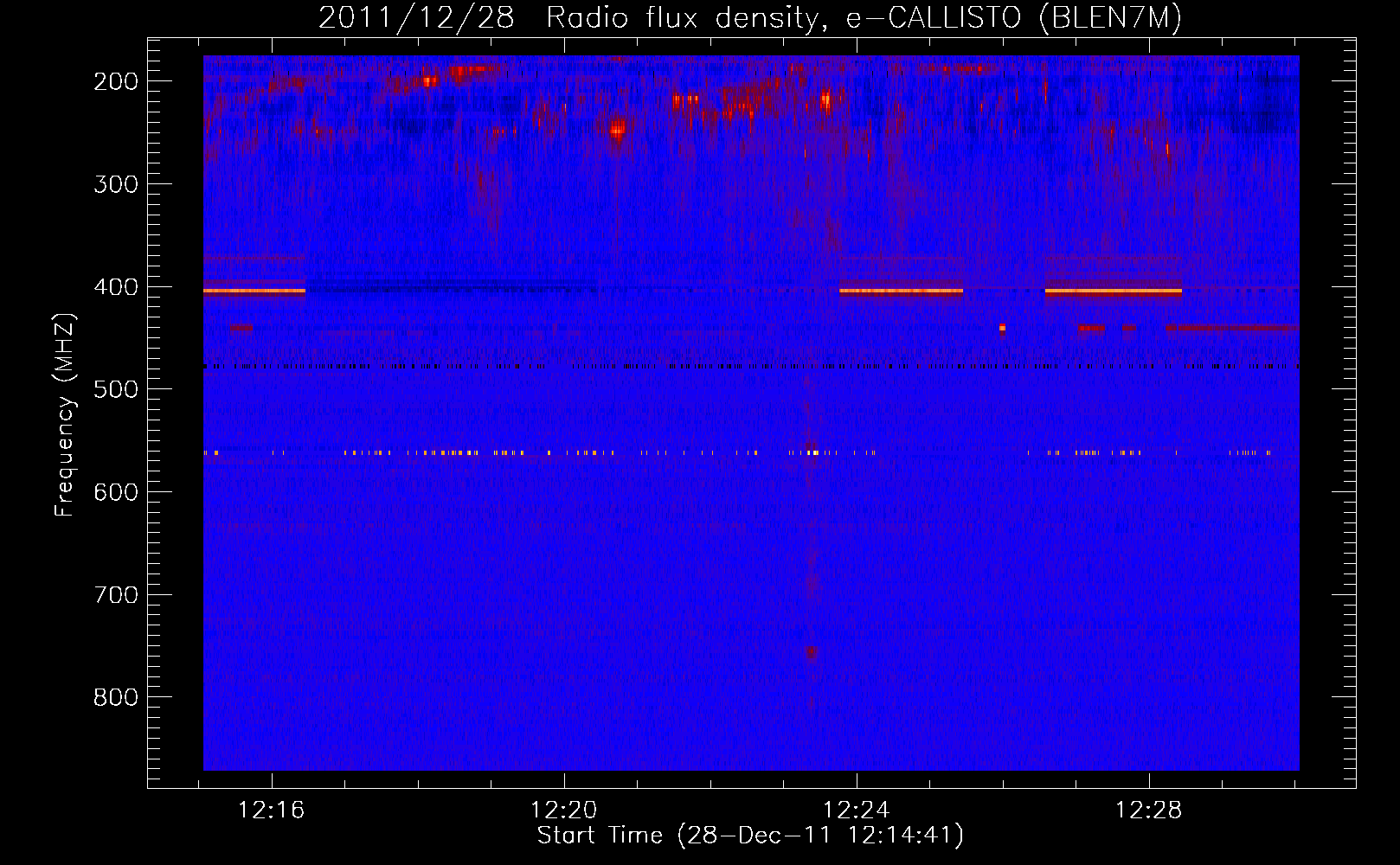Click the 400 MHz emission bar starting at 12:24
Image resolution: width=1400 pixels, height=865 pixels.
click(901, 292)
